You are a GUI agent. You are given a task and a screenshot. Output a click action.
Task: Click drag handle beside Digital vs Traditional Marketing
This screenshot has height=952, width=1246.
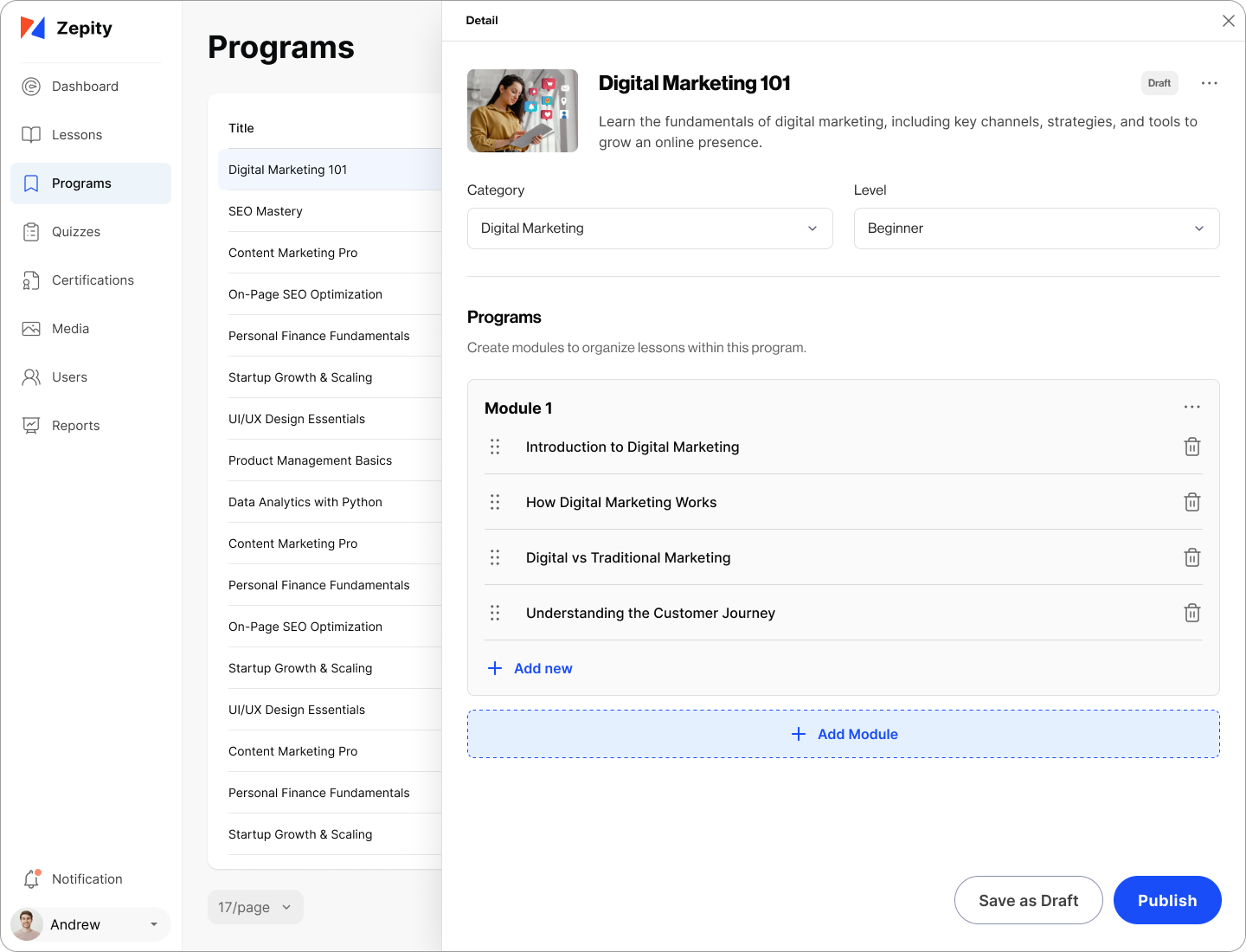coord(495,557)
